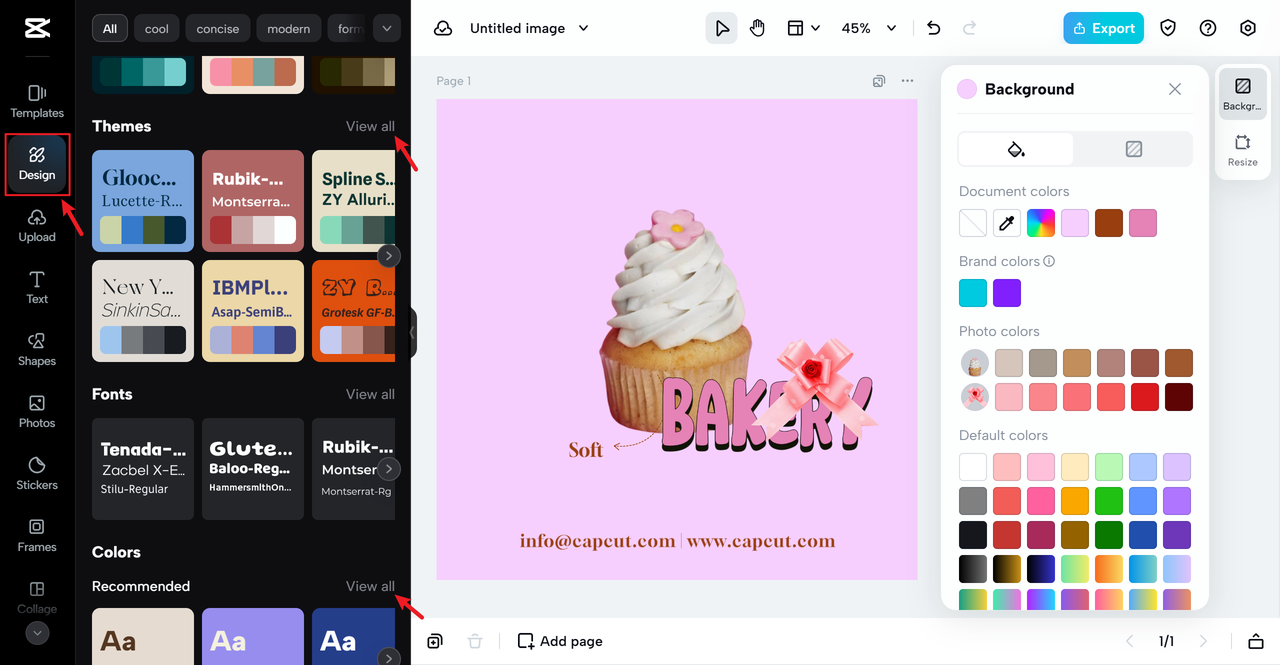Image resolution: width=1280 pixels, height=665 pixels.
Task: Apply the IBMPl Asap-SemiB theme card
Action: [253, 311]
